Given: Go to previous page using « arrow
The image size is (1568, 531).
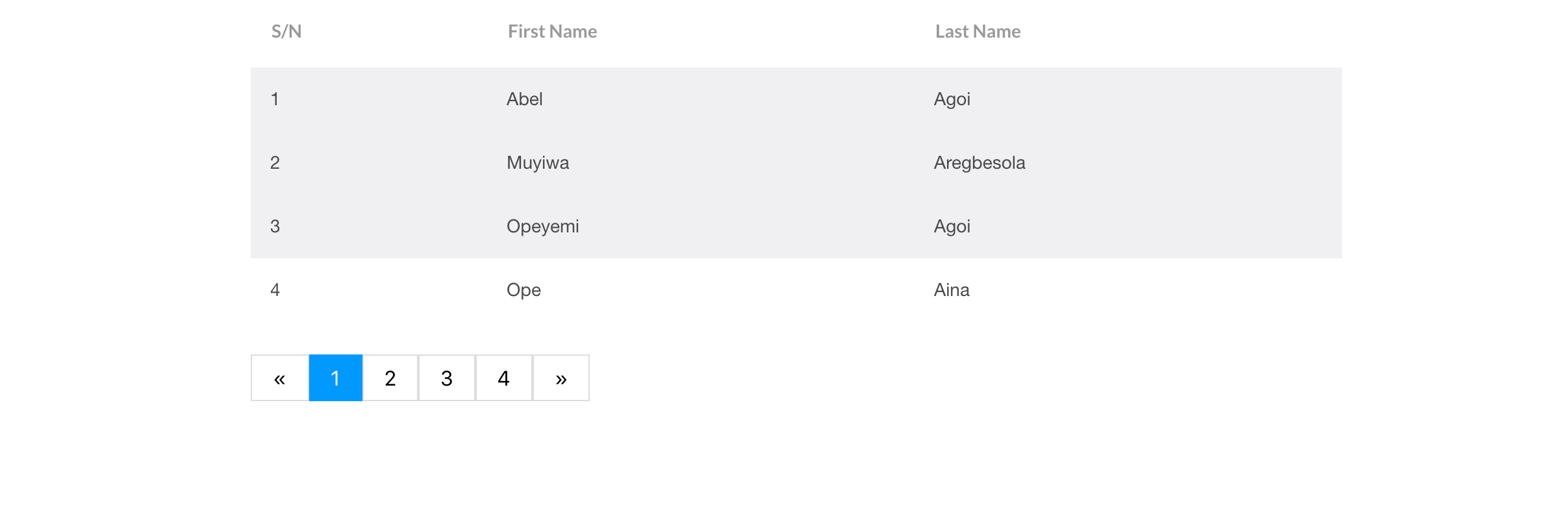Looking at the screenshot, I should 279,377.
